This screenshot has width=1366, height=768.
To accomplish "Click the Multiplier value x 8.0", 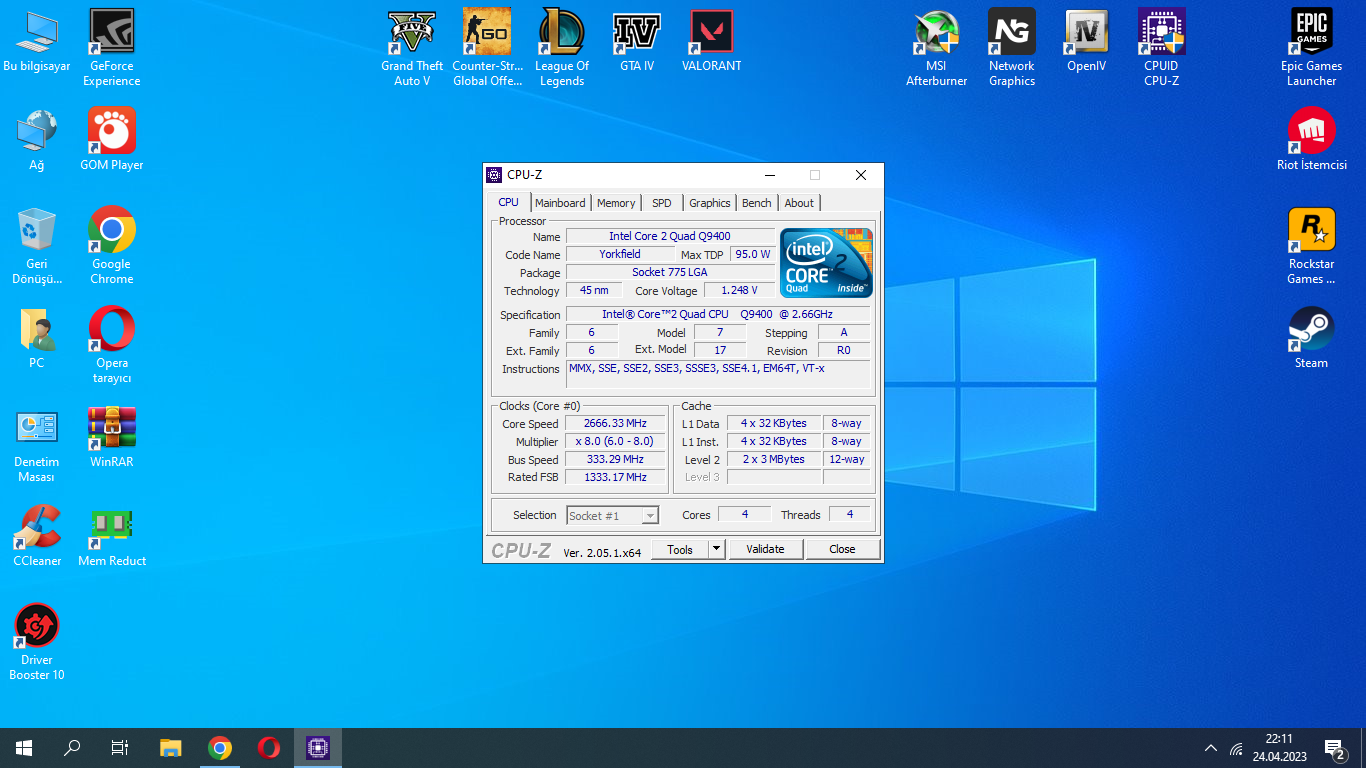I will 615,441.
